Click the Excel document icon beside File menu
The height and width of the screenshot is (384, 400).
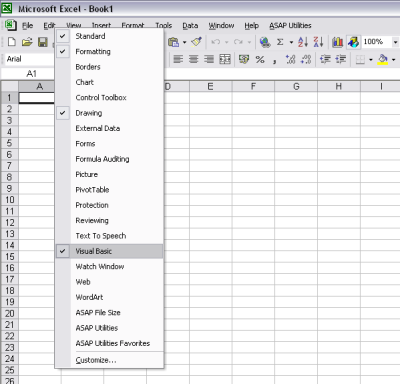(x=10, y=25)
